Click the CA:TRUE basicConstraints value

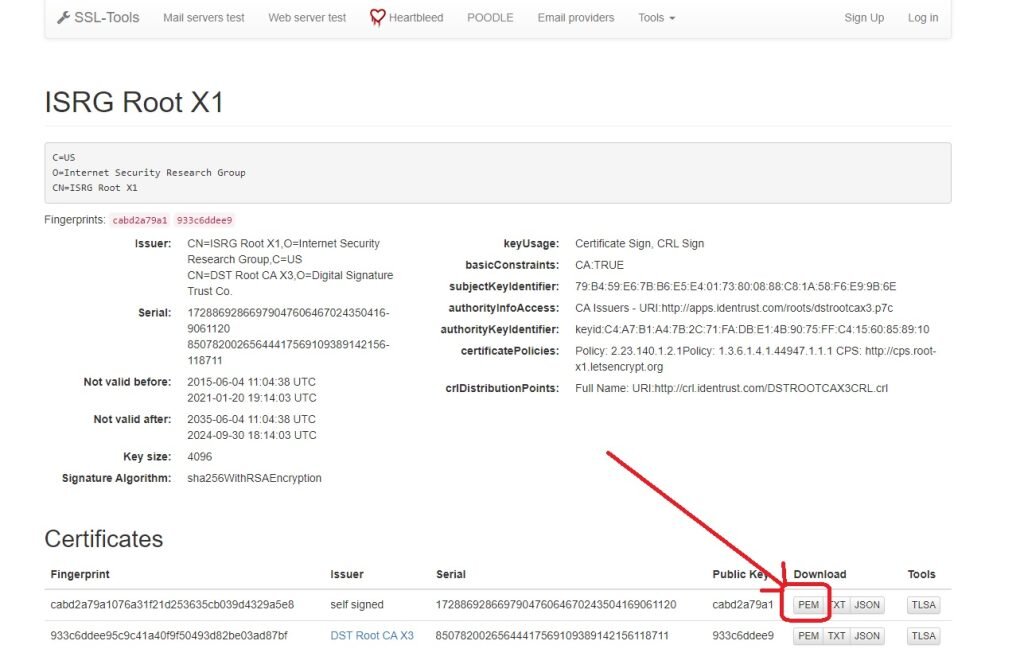click(599, 265)
